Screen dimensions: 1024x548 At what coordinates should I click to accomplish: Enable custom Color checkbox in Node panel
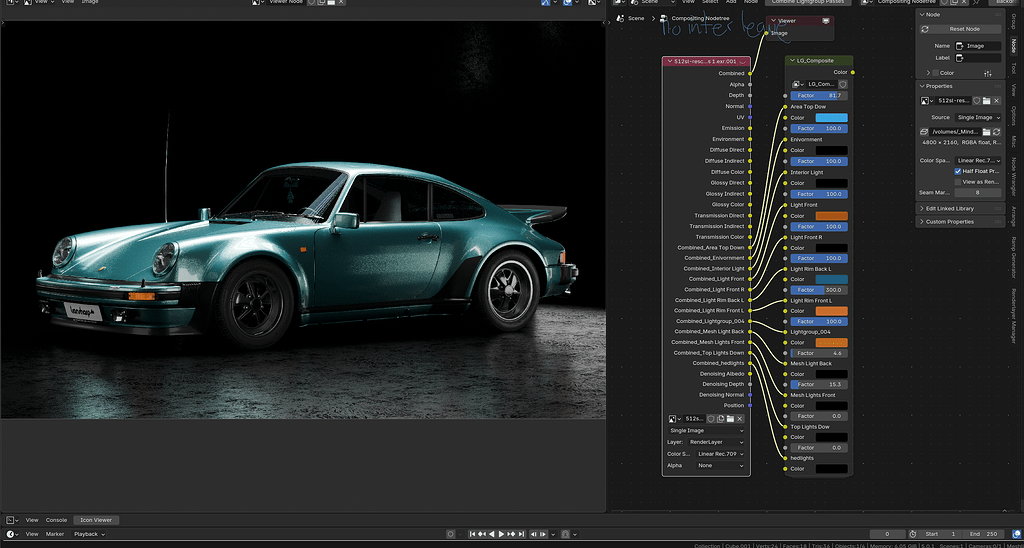click(935, 73)
